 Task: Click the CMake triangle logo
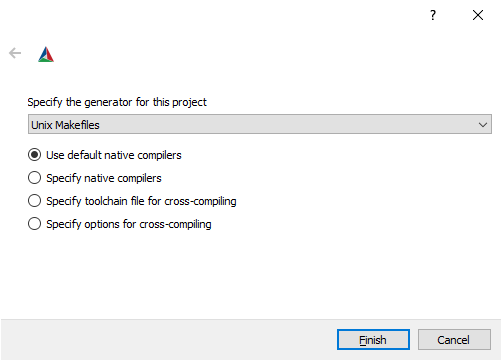coord(46,54)
